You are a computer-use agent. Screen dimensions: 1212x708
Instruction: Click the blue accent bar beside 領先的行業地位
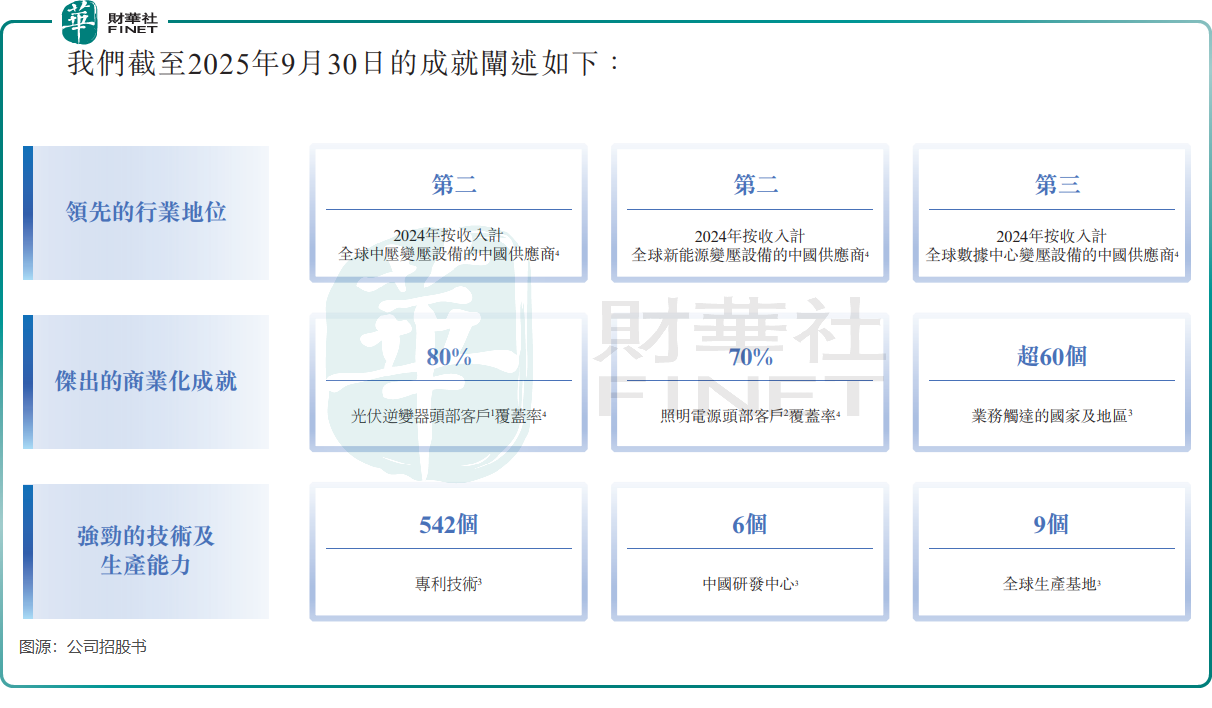(x=28, y=212)
